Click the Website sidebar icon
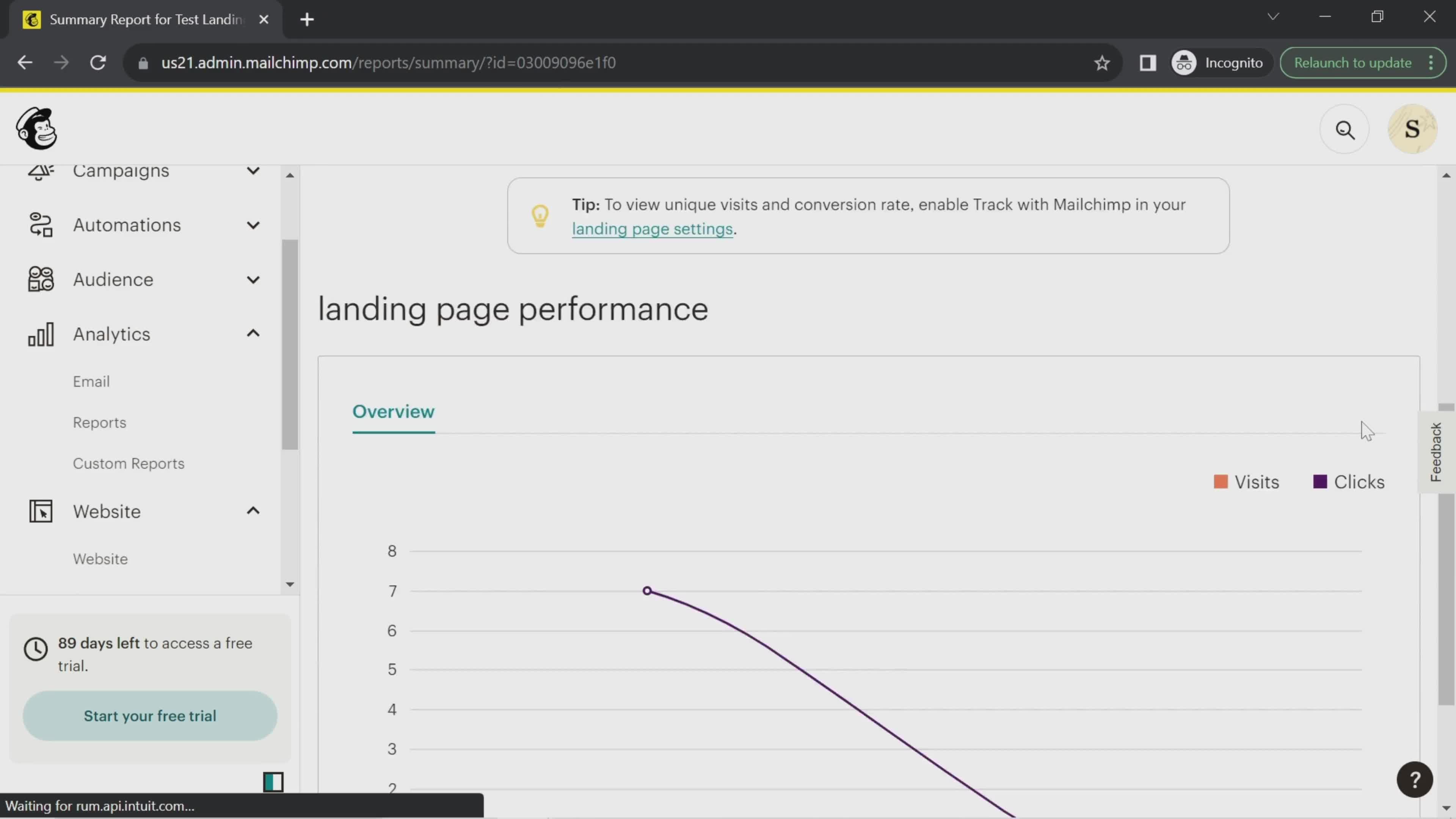This screenshot has height=819, width=1456. (40, 511)
